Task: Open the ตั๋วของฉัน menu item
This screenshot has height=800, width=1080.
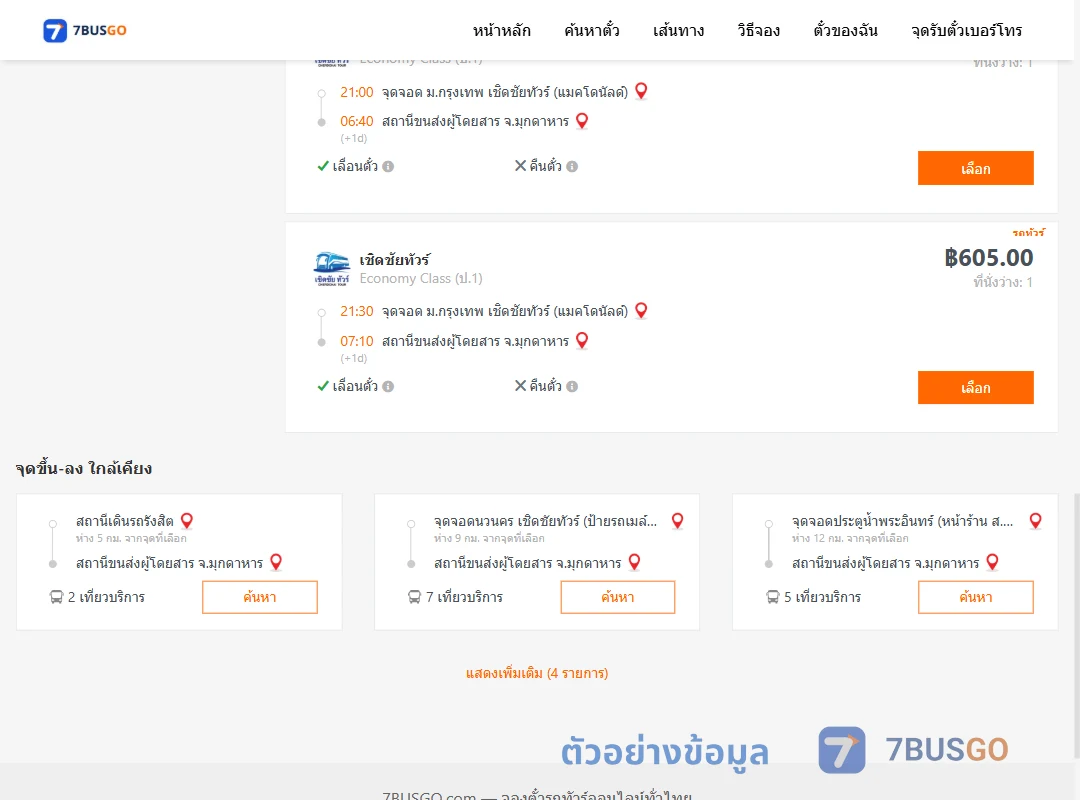Action: 845,30
